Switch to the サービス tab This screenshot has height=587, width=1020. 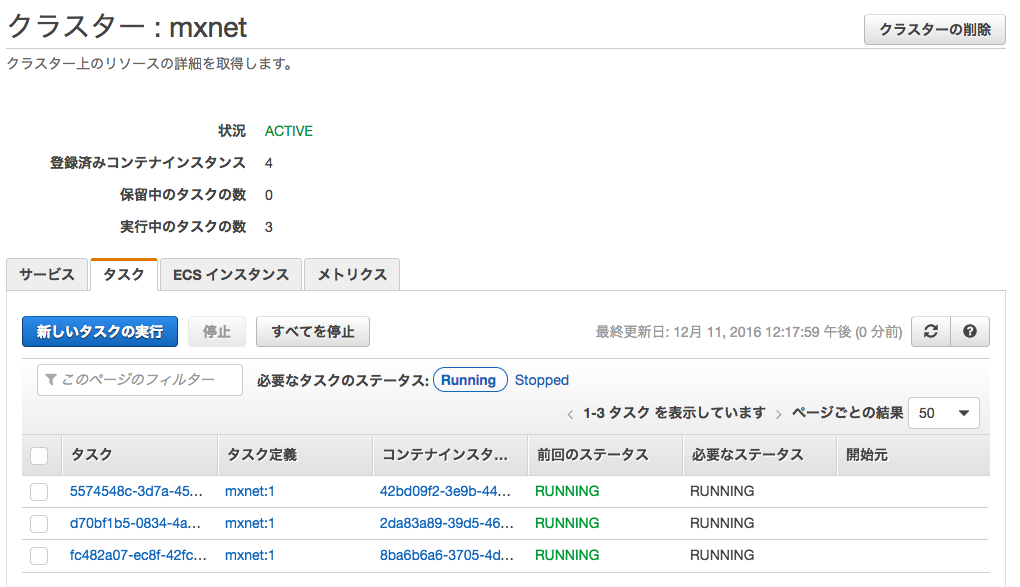(46, 274)
